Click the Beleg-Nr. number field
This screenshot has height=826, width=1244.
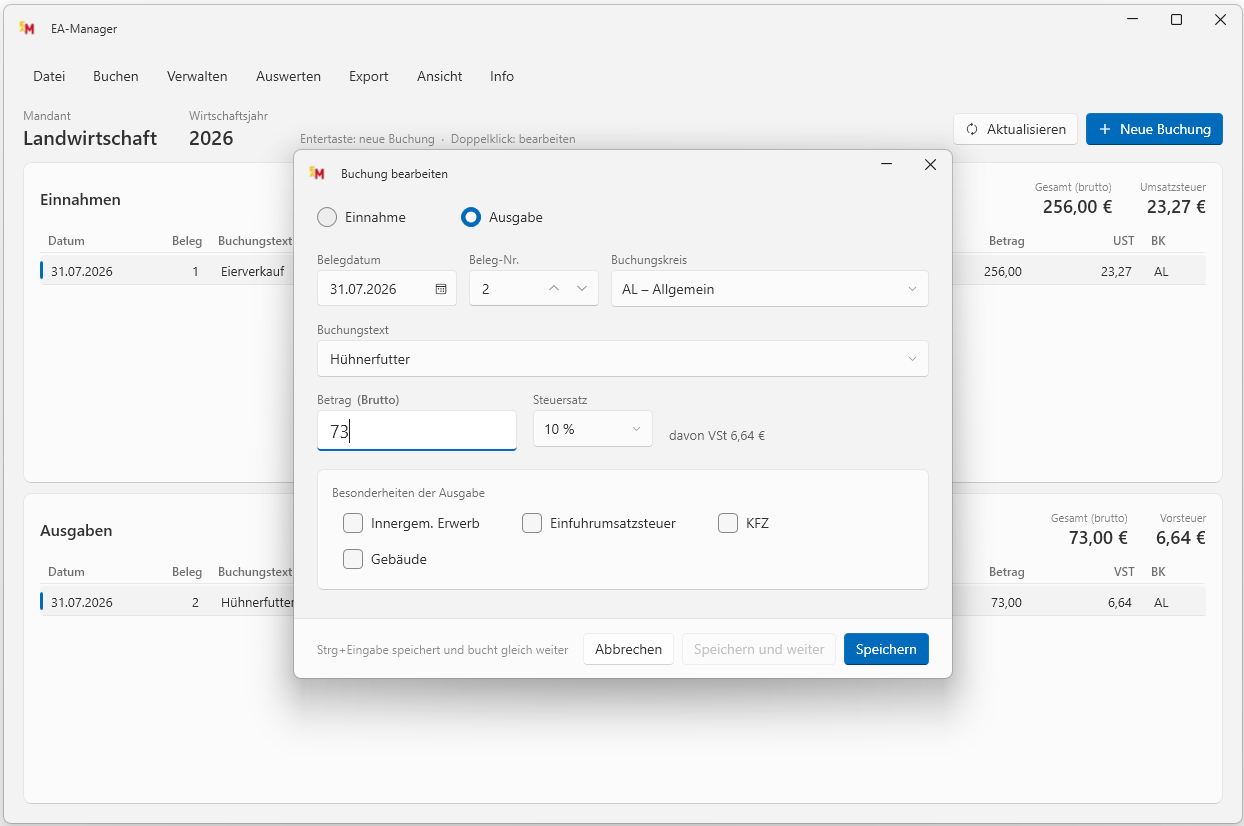[534, 289]
